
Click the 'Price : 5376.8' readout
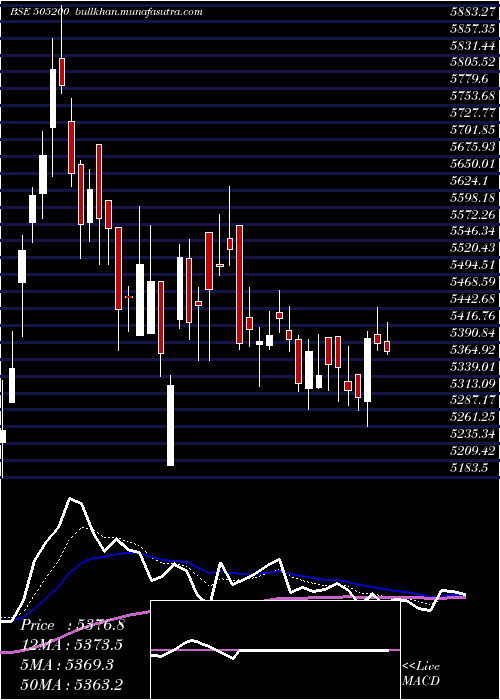[73, 625]
